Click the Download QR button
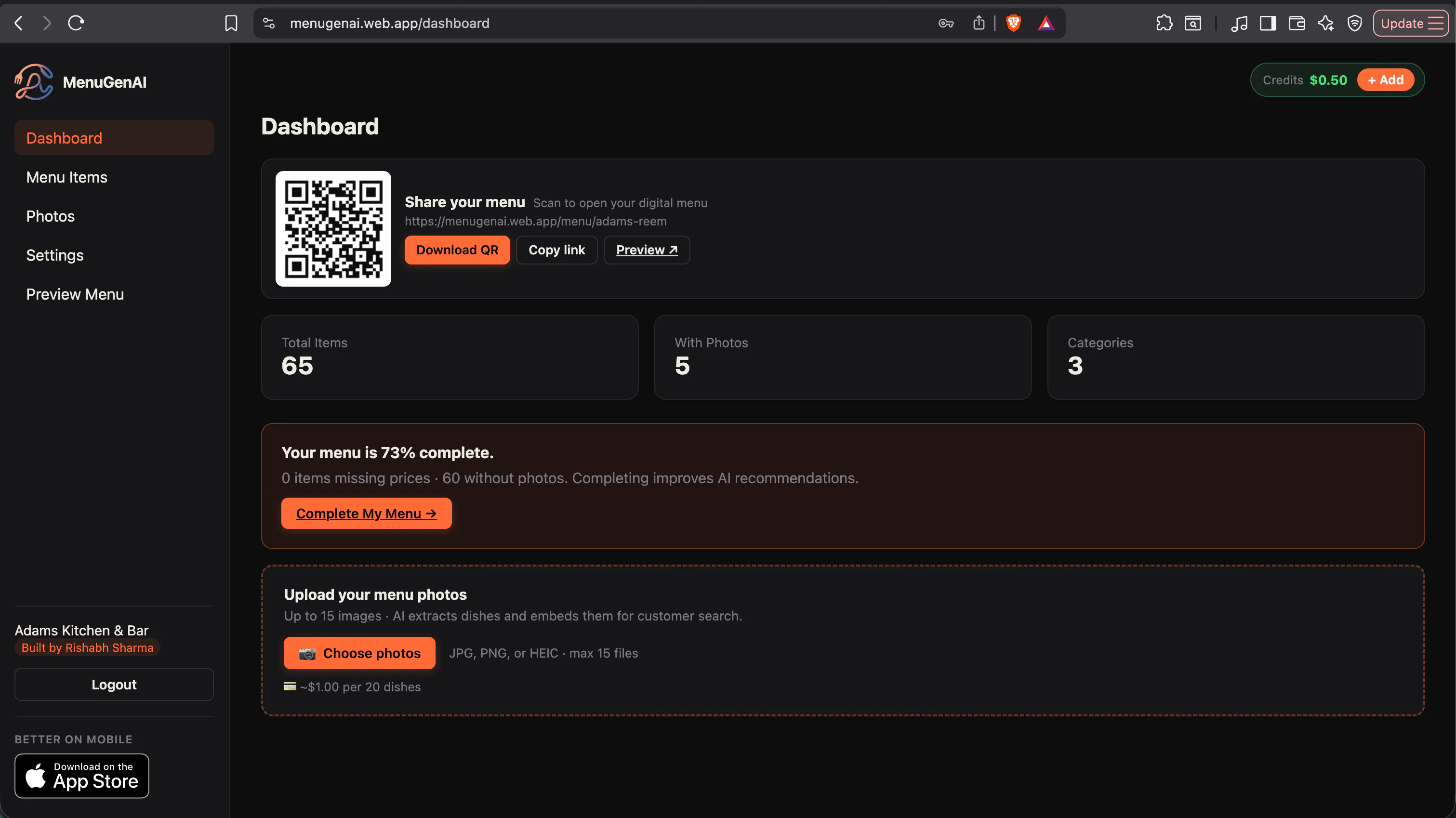Screen dimensions: 1456x818 coord(457,250)
